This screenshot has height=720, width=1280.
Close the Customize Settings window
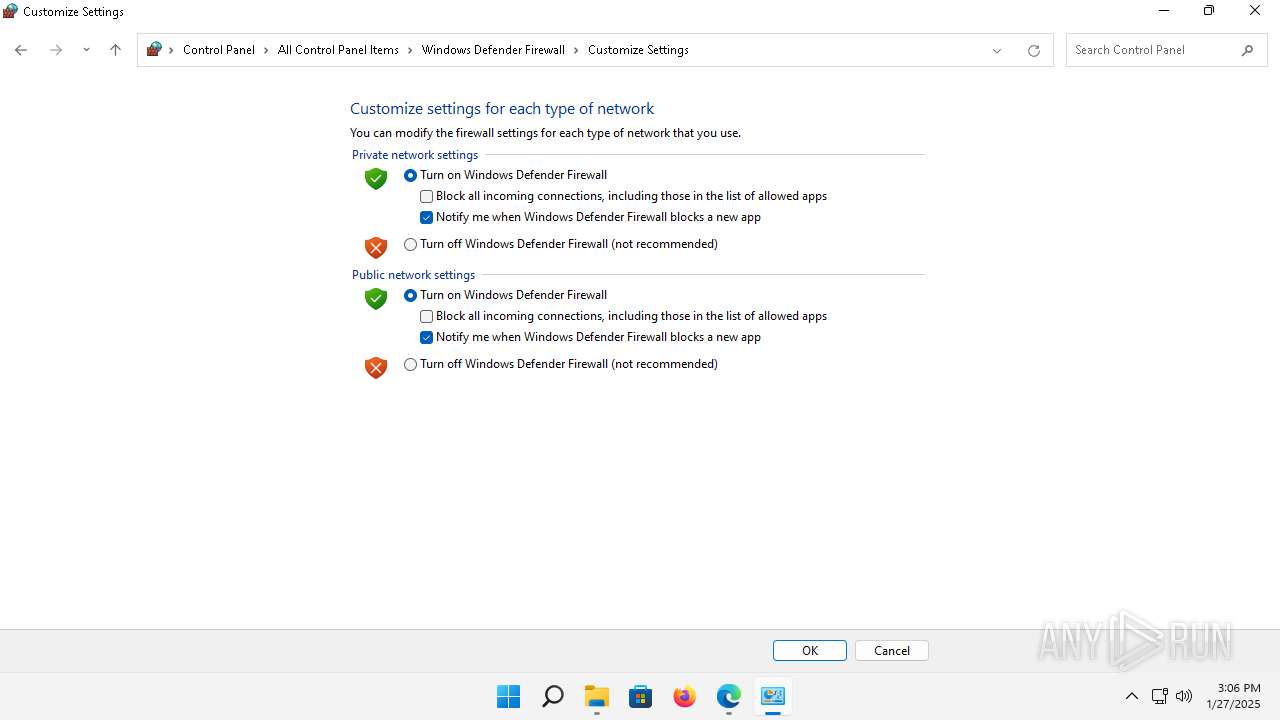tap(1255, 11)
